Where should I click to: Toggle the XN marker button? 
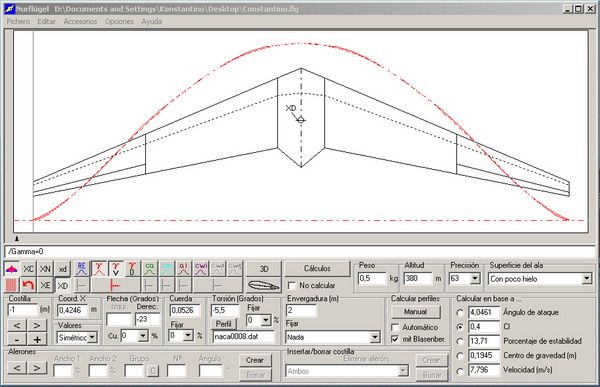click(x=45, y=269)
